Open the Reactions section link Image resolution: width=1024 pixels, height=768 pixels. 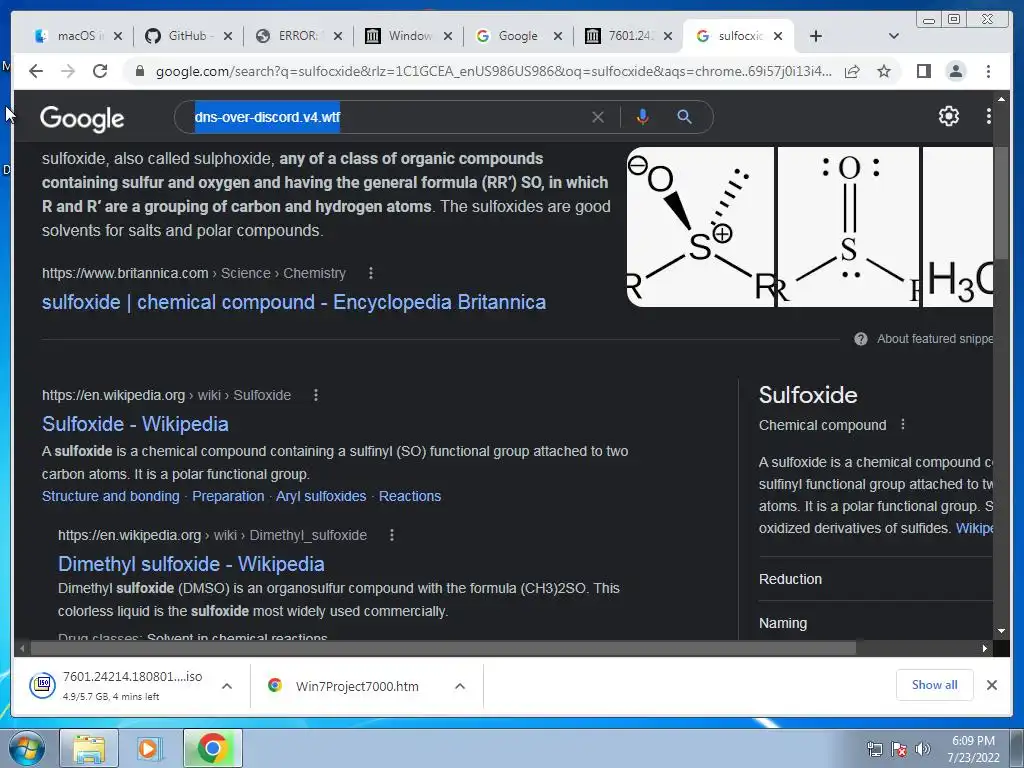[x=409, y=496]
